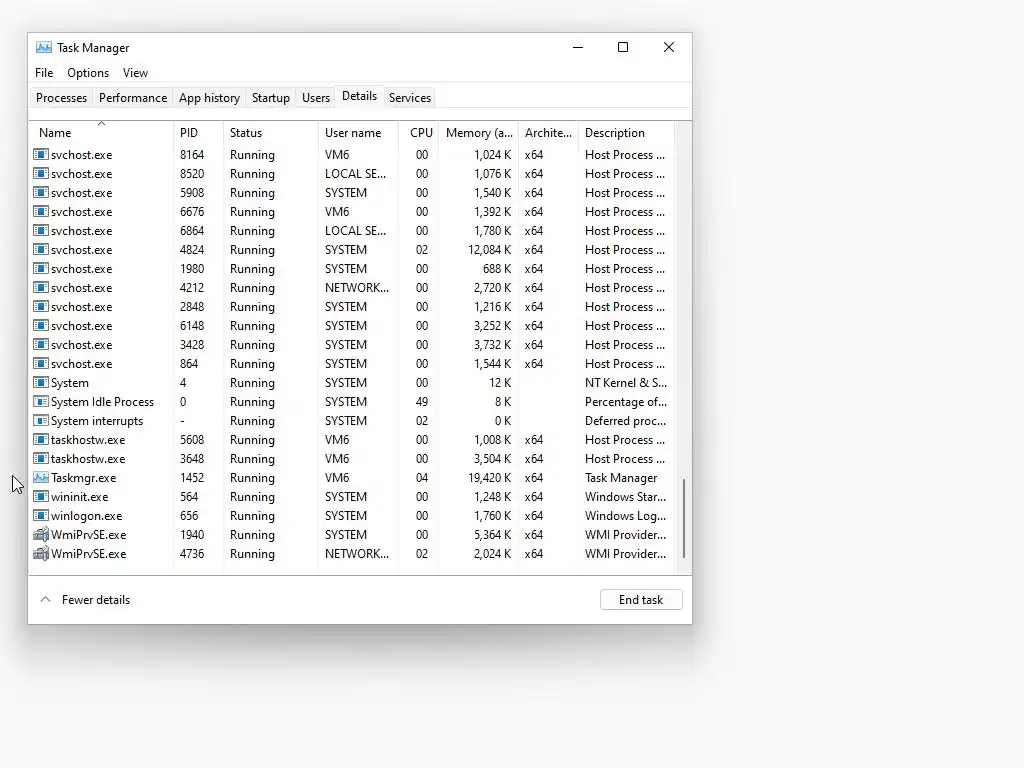Switch to the Startup tab

click(x=270, y=97)
